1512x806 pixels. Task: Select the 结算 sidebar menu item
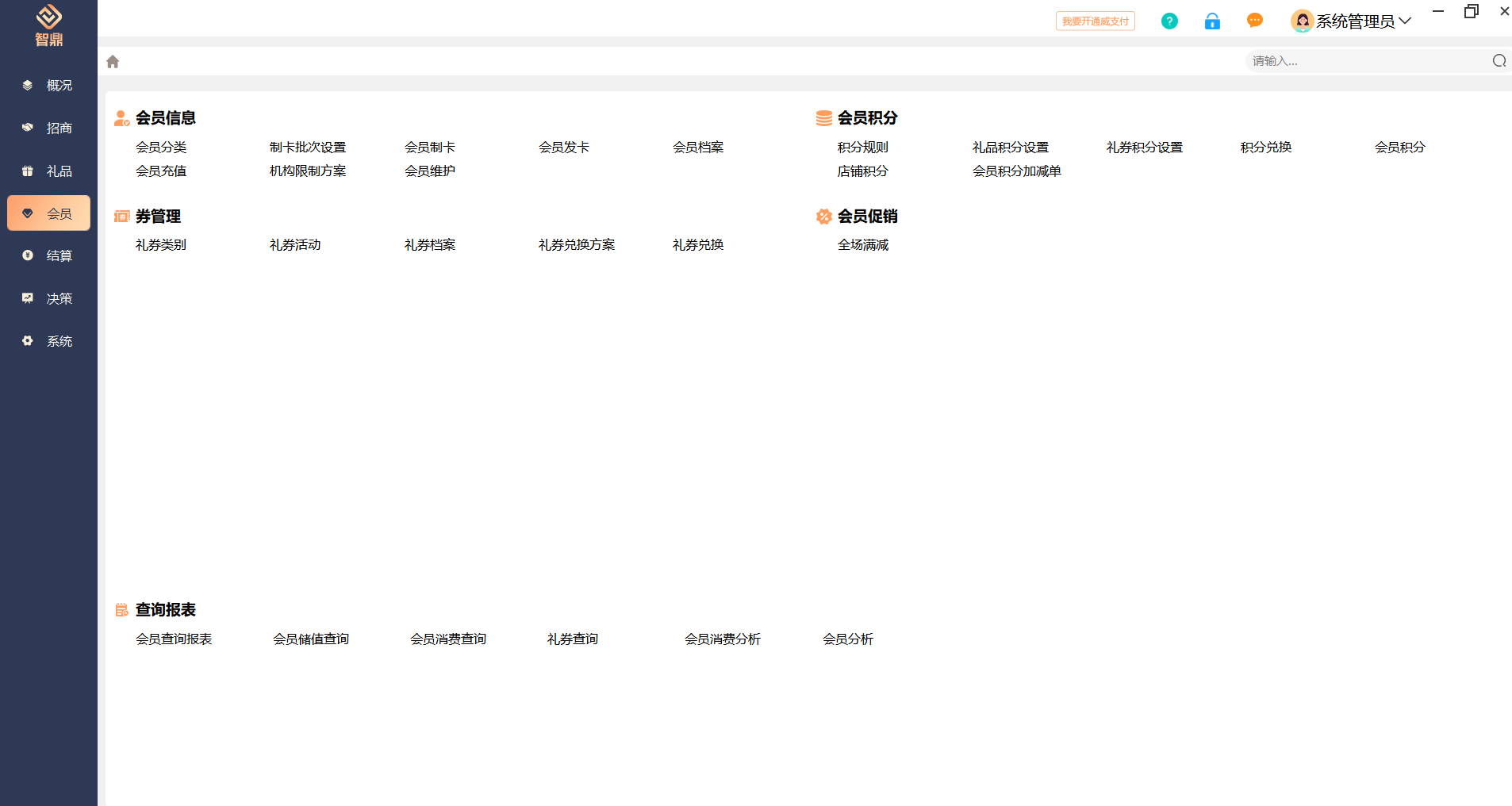pyautogui.click(x=49, y=255)
